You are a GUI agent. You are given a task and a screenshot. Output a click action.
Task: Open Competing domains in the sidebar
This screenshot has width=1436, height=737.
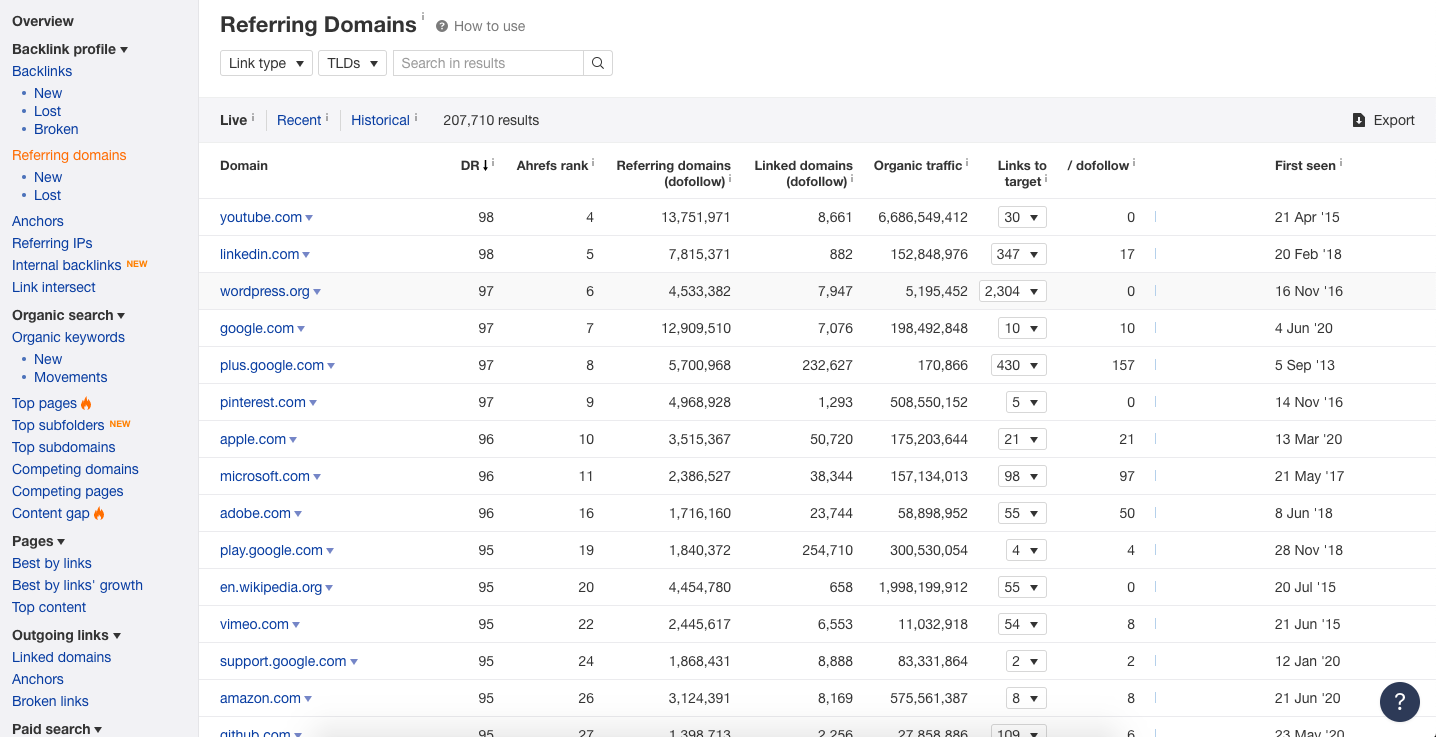[x=75, y=469]
